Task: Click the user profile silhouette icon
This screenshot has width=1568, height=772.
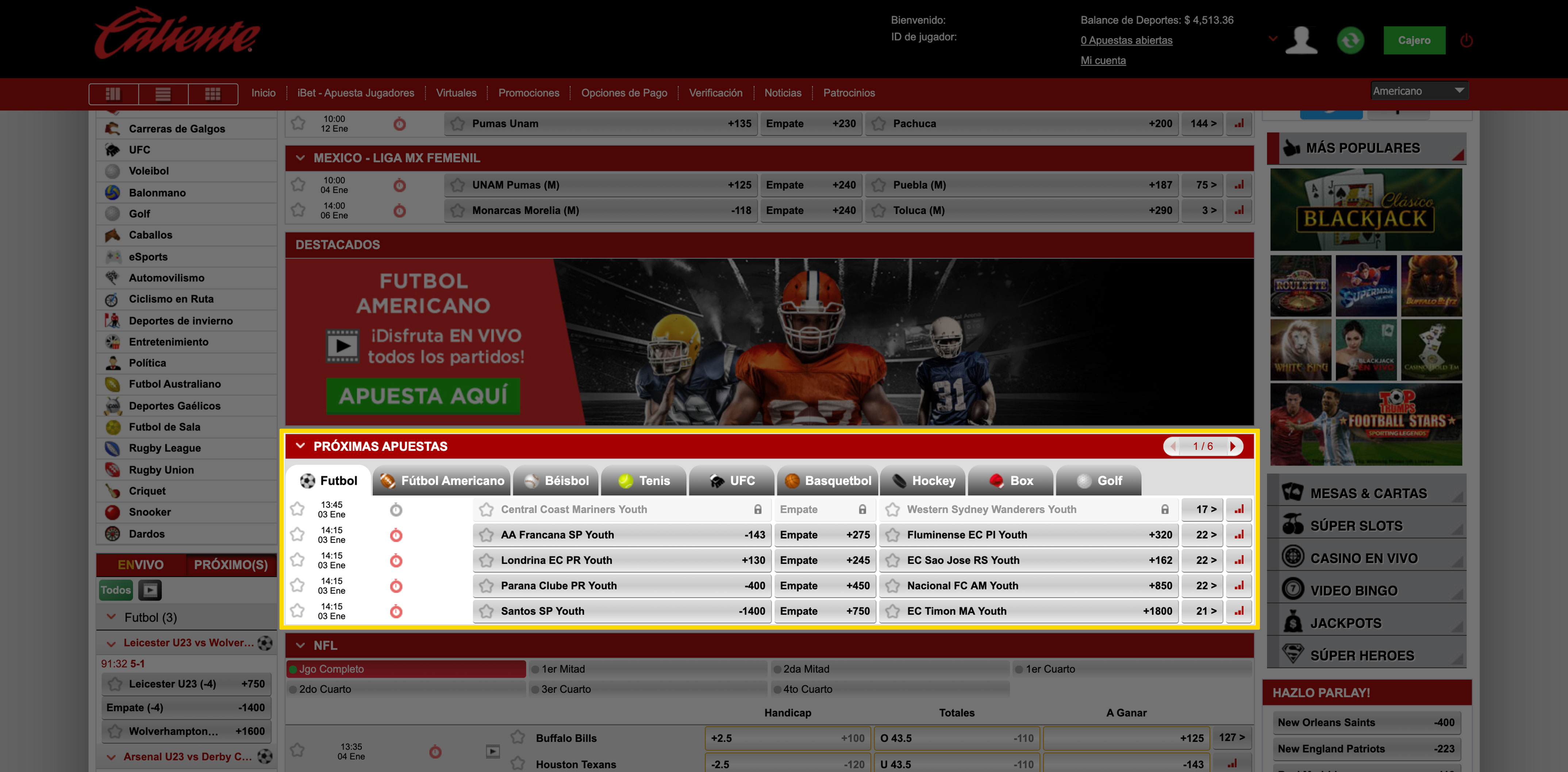Action: point(1302,40)
